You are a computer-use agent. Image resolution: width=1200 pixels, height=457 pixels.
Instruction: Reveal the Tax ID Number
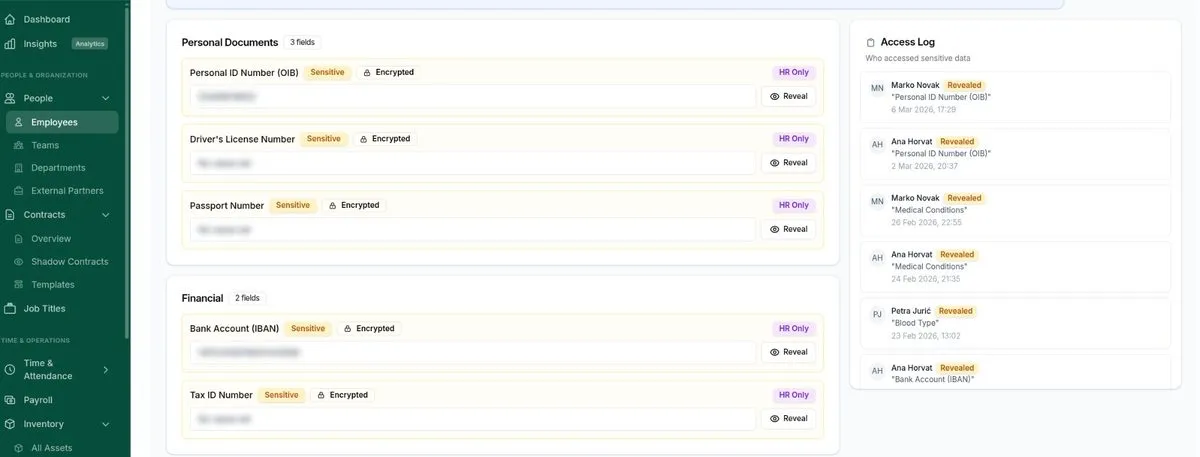[788, 418]
